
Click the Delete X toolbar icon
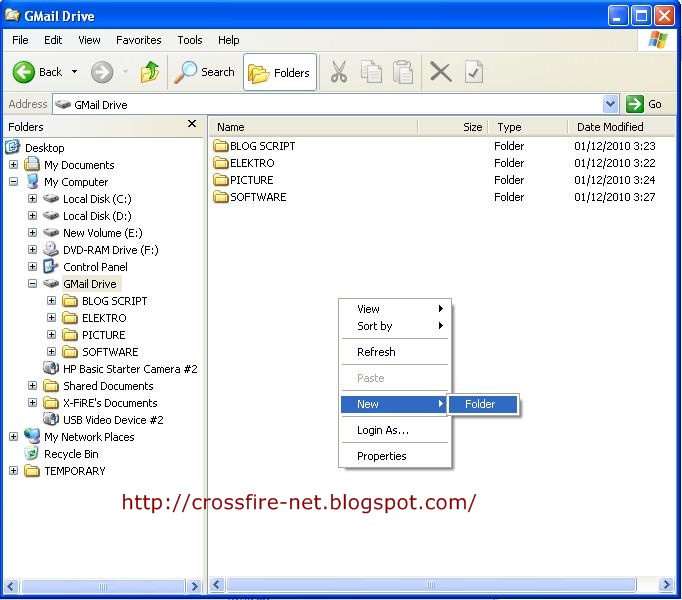441,72
